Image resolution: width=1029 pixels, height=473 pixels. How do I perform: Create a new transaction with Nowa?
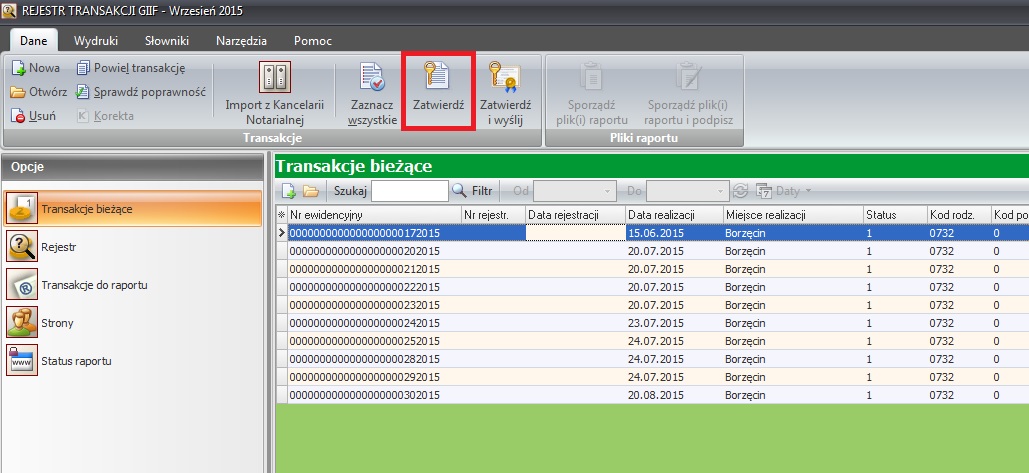point(36,68)
